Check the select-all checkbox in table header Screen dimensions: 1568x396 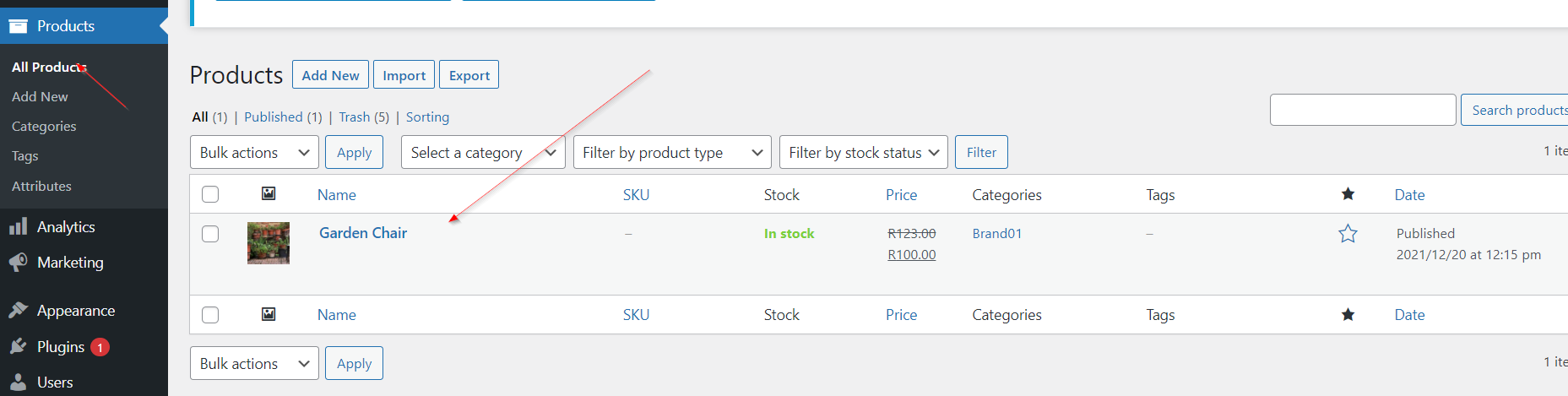210,194
